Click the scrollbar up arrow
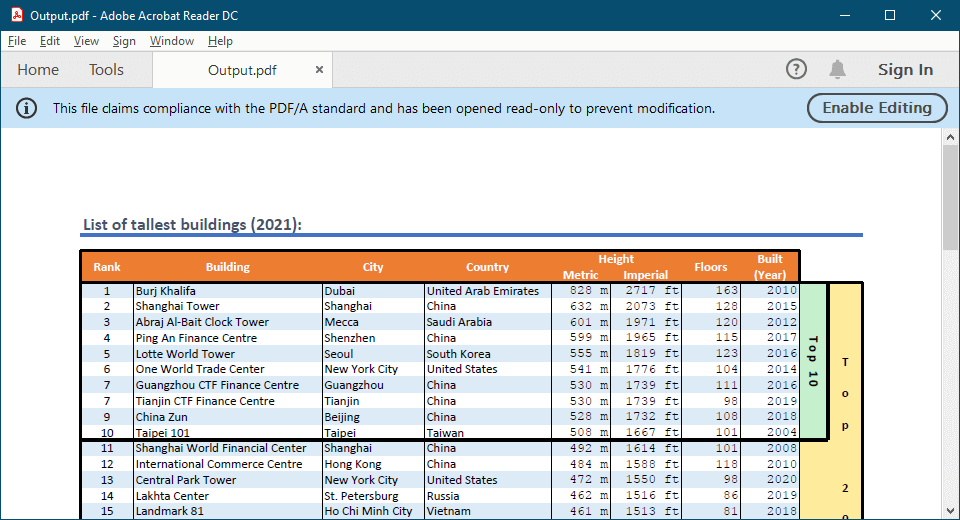The width and height of the screenshot is (960, 520). coord(950,138)
